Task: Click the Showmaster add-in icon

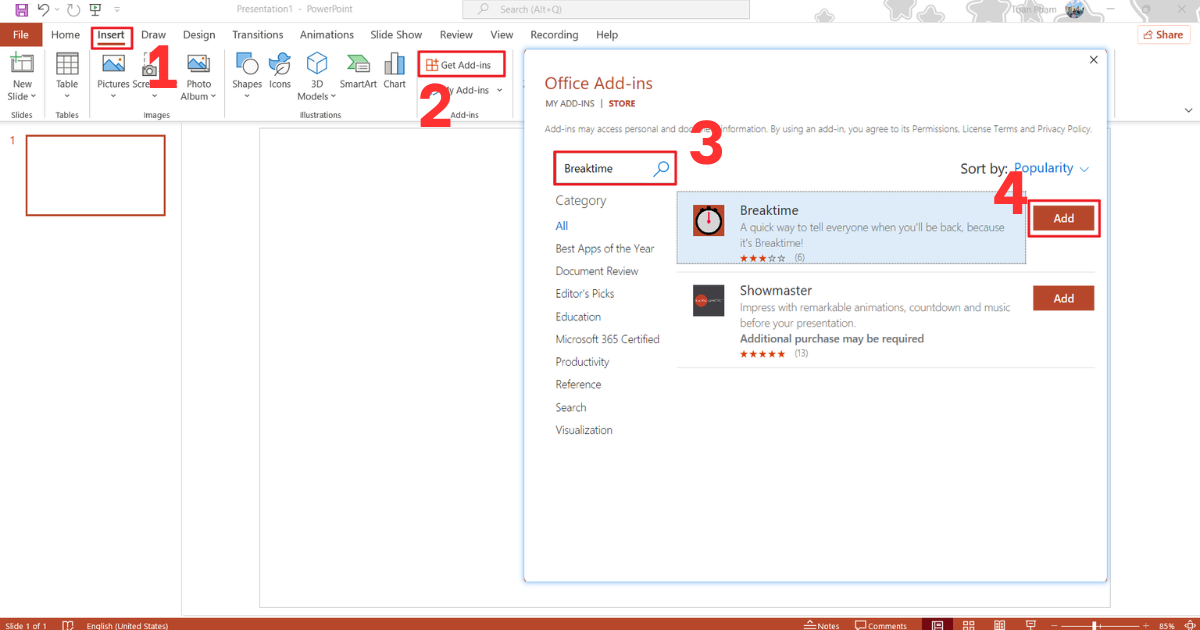Action: tap(709, 300)
